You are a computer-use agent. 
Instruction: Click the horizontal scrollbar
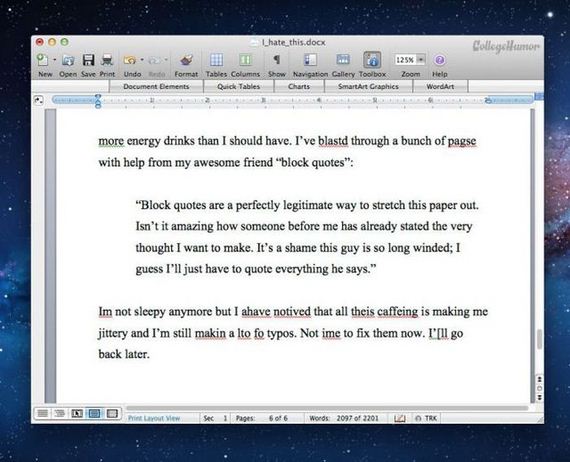[326, 408]
